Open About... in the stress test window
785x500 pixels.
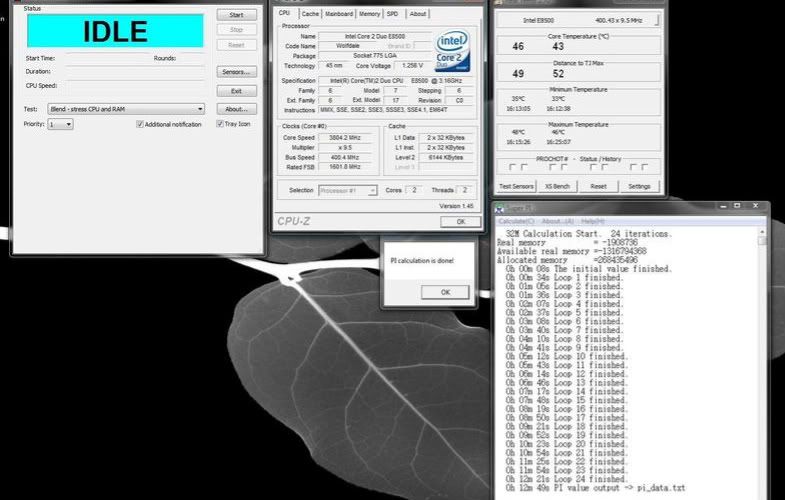pos(237,109)
